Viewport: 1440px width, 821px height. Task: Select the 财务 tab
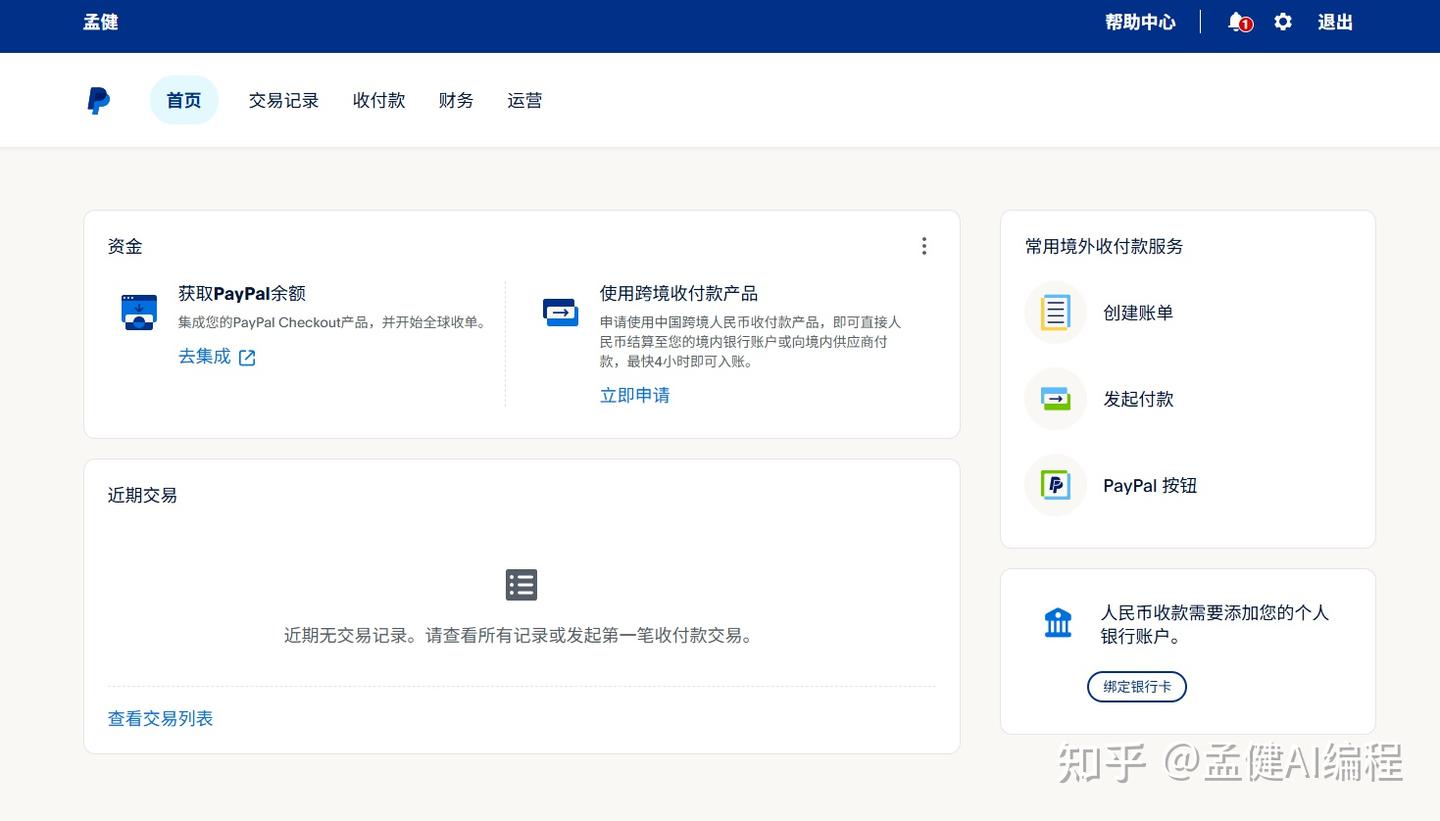[x=456, y=100]
